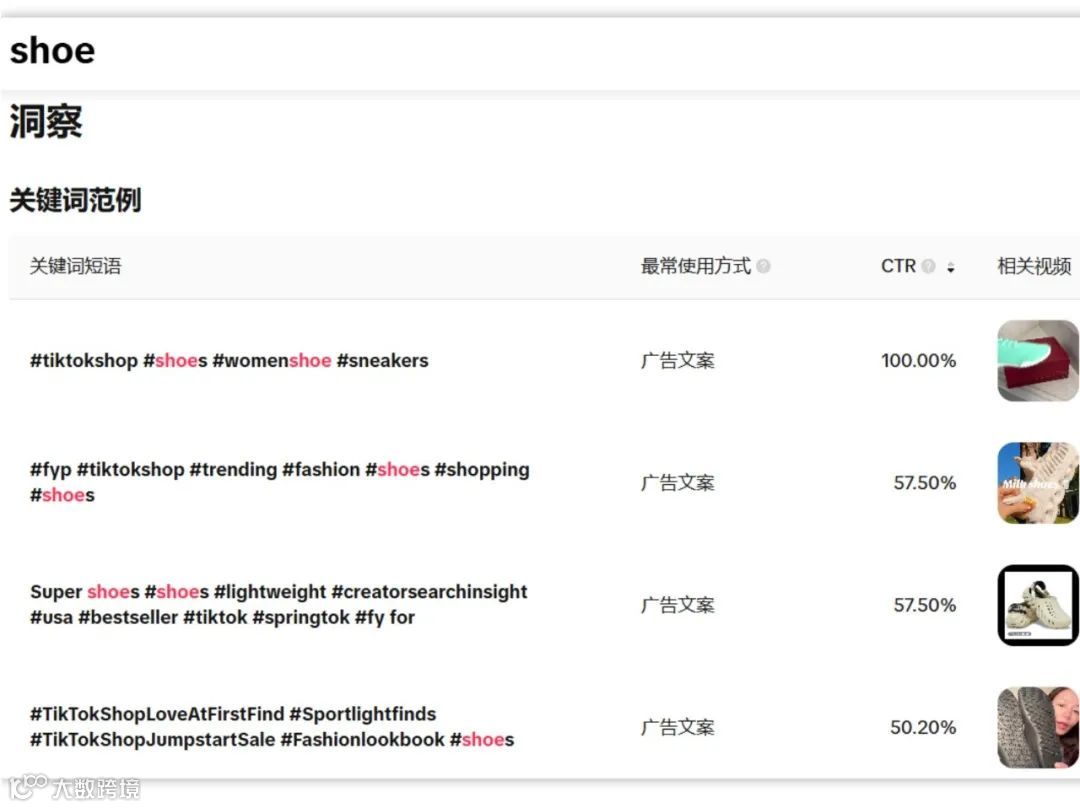1080x808 pixels.
Task: Click the 50.20% CTR value
Action: (923, 727)
